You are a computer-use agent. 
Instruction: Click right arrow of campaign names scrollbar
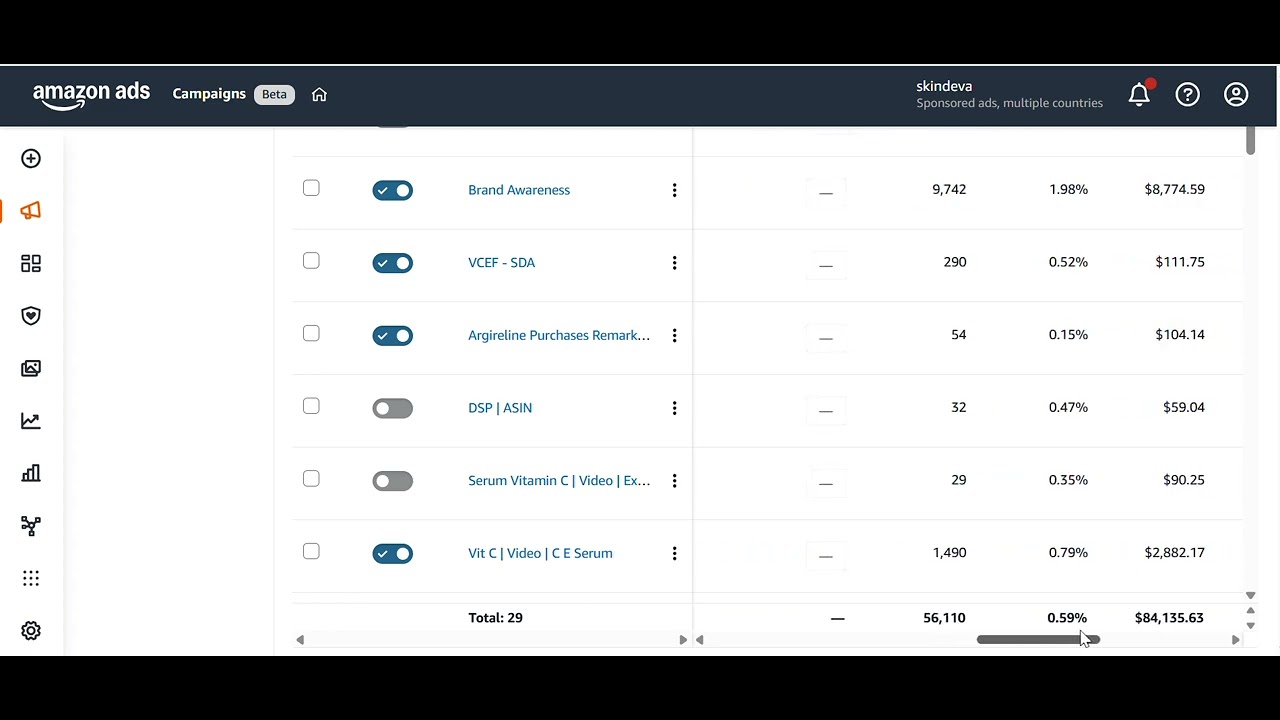pos(683,640)
